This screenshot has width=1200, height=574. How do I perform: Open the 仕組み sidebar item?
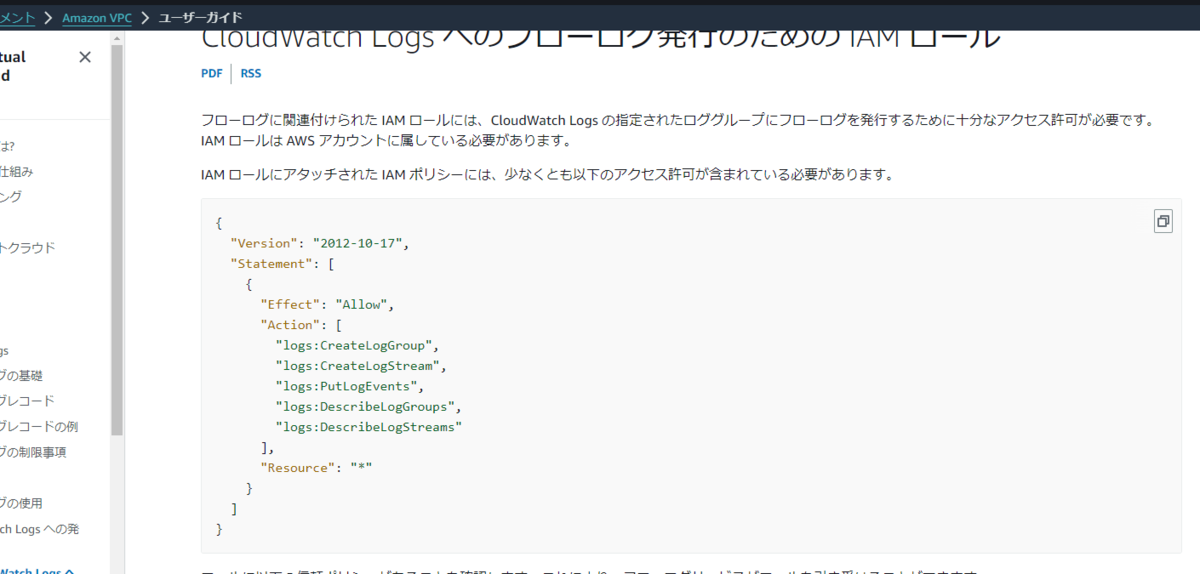(17, 171)
